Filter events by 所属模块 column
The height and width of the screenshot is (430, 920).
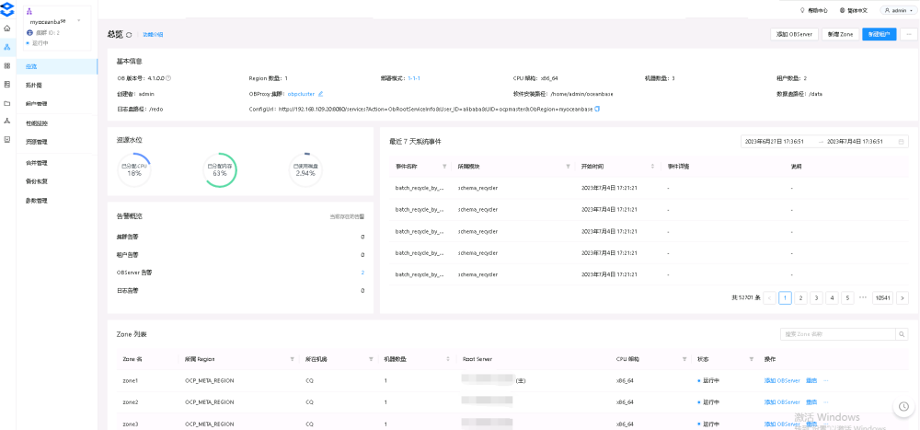(x=568, y=167)
